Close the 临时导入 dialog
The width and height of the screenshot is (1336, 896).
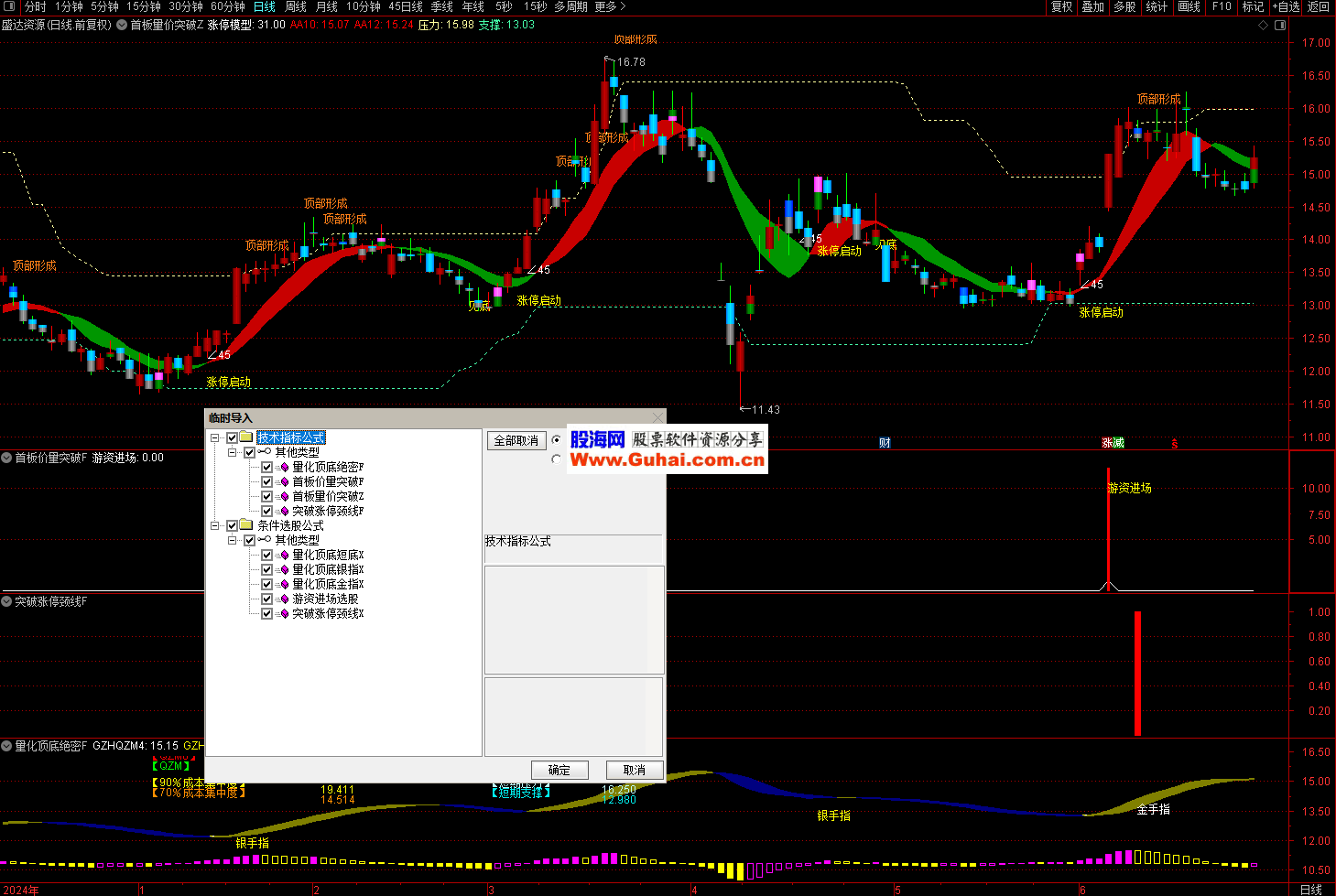(657, 418)
